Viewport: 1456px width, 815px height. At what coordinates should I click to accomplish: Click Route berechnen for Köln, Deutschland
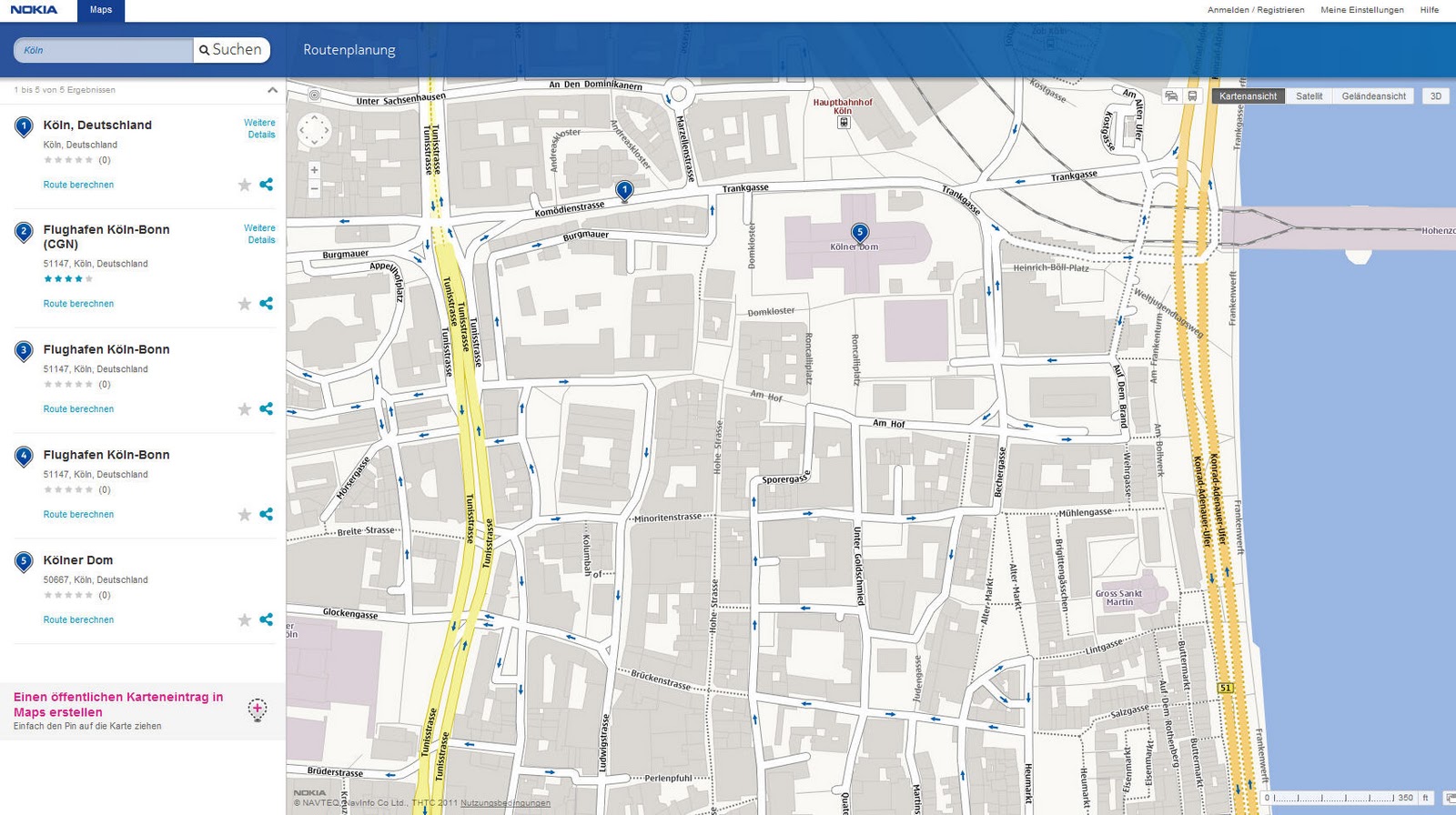coord(78,185)
